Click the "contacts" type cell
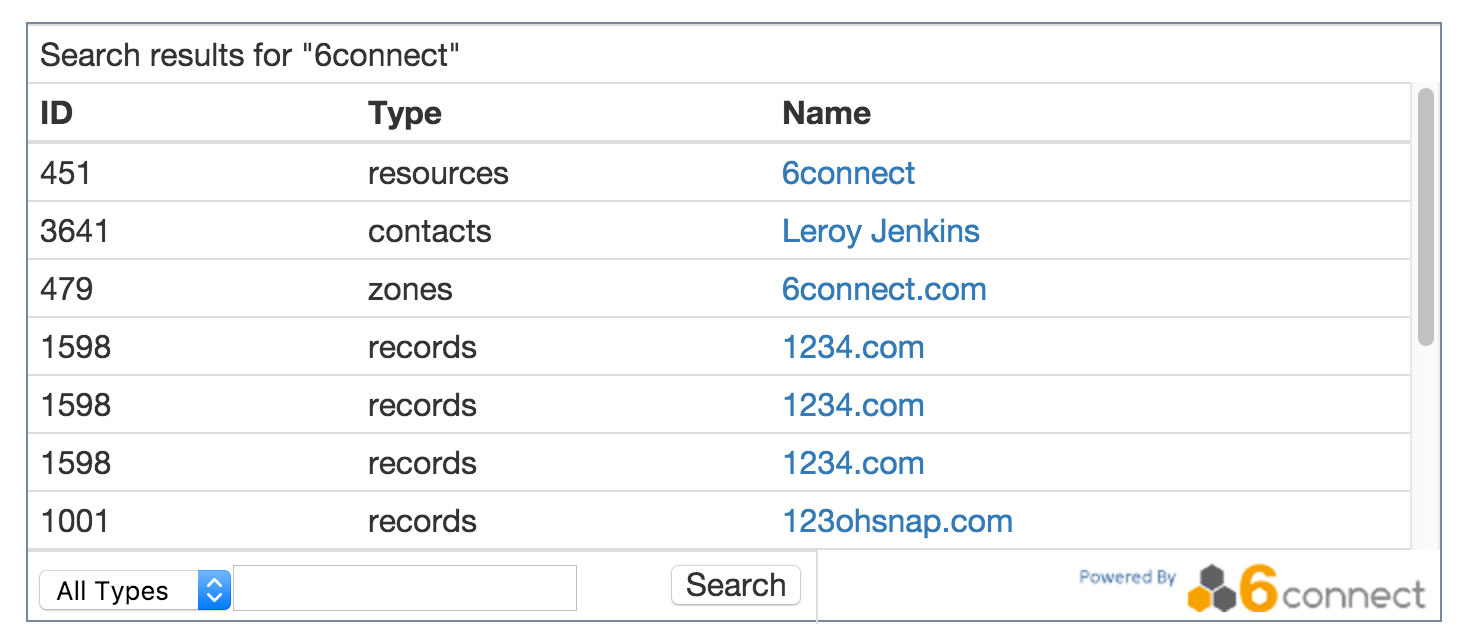Image resolution: width=1464 pixels, height=640 pixels. click(x=430, y=231)
